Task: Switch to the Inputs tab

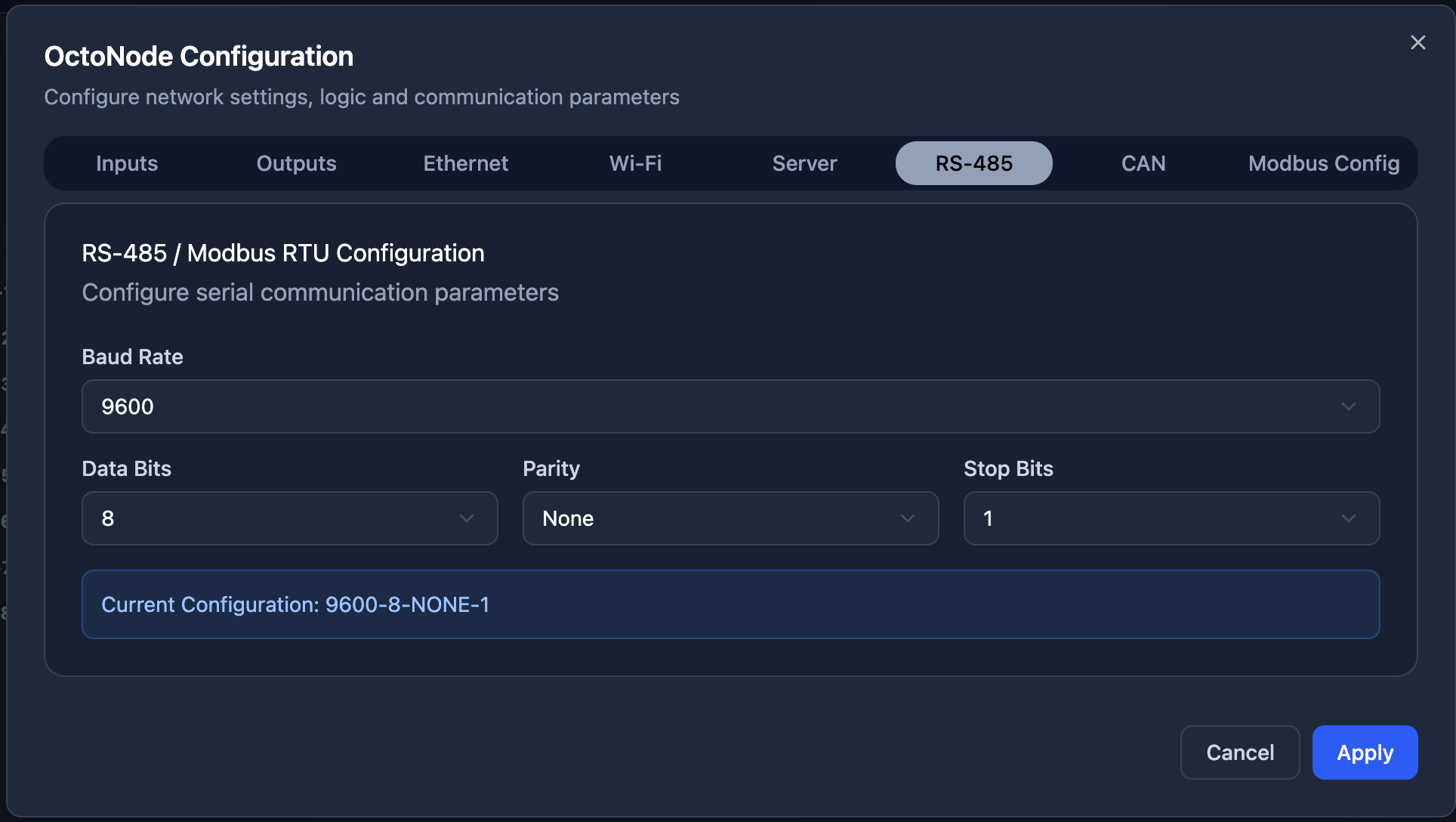Action: [127, 163]
